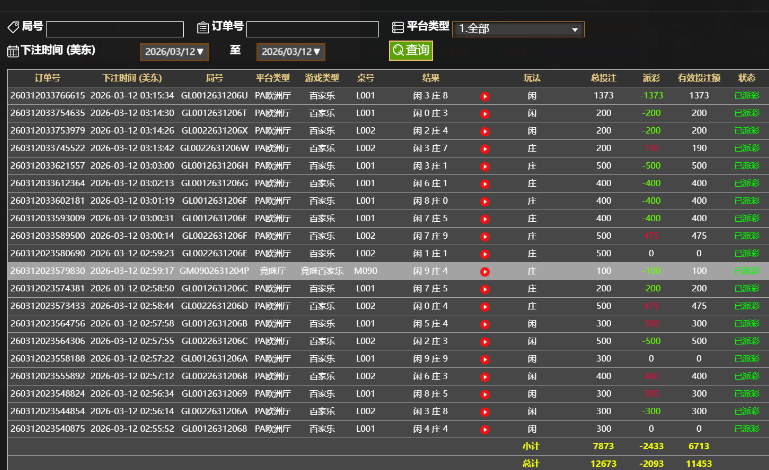Click the 桌号 column header
The image size is (769, 470).
365,78
